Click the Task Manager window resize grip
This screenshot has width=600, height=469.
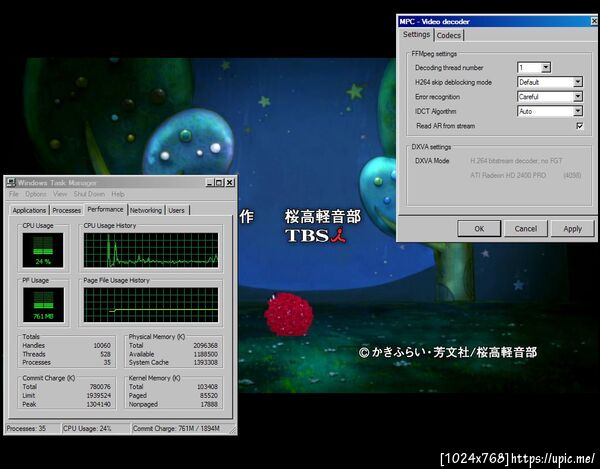(x=232, y=430)
